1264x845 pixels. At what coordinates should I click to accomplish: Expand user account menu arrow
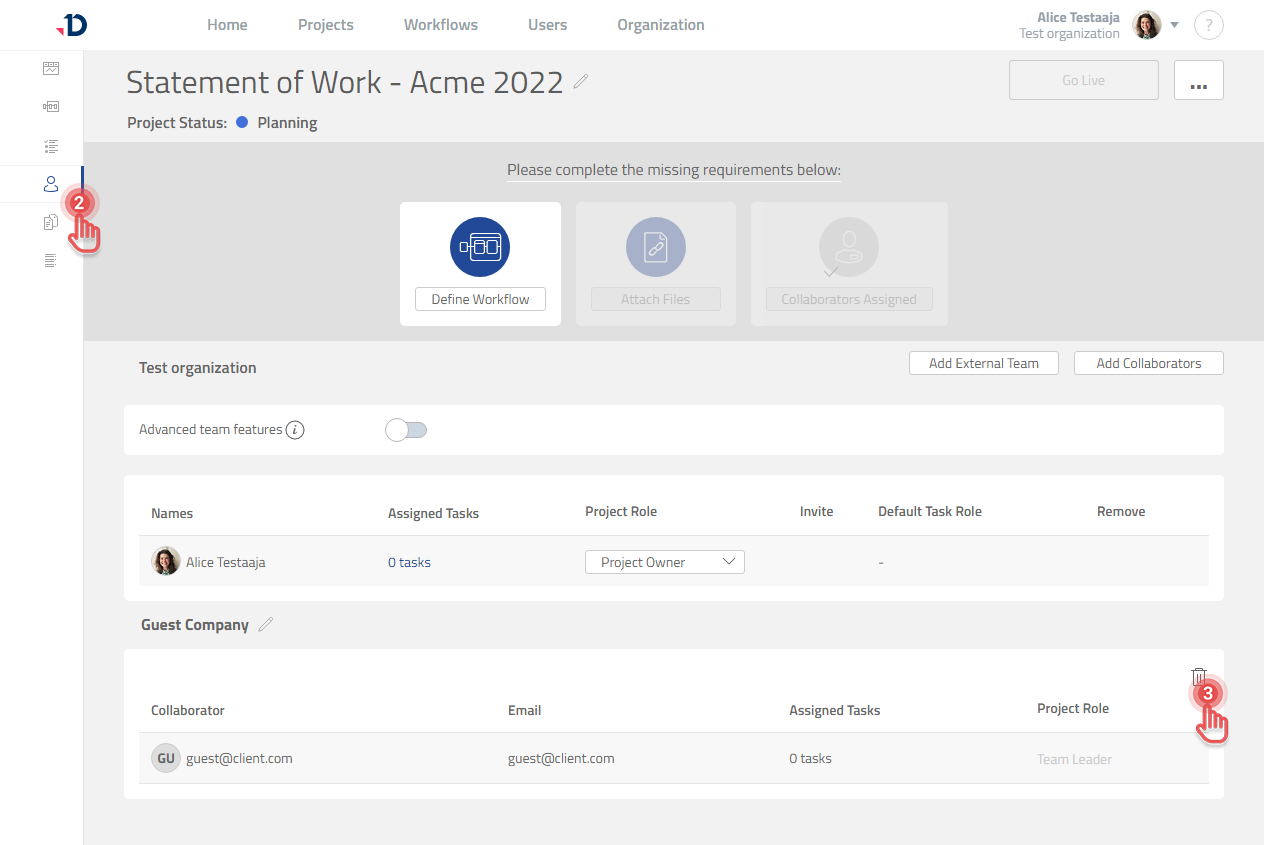pos(1175,25)
